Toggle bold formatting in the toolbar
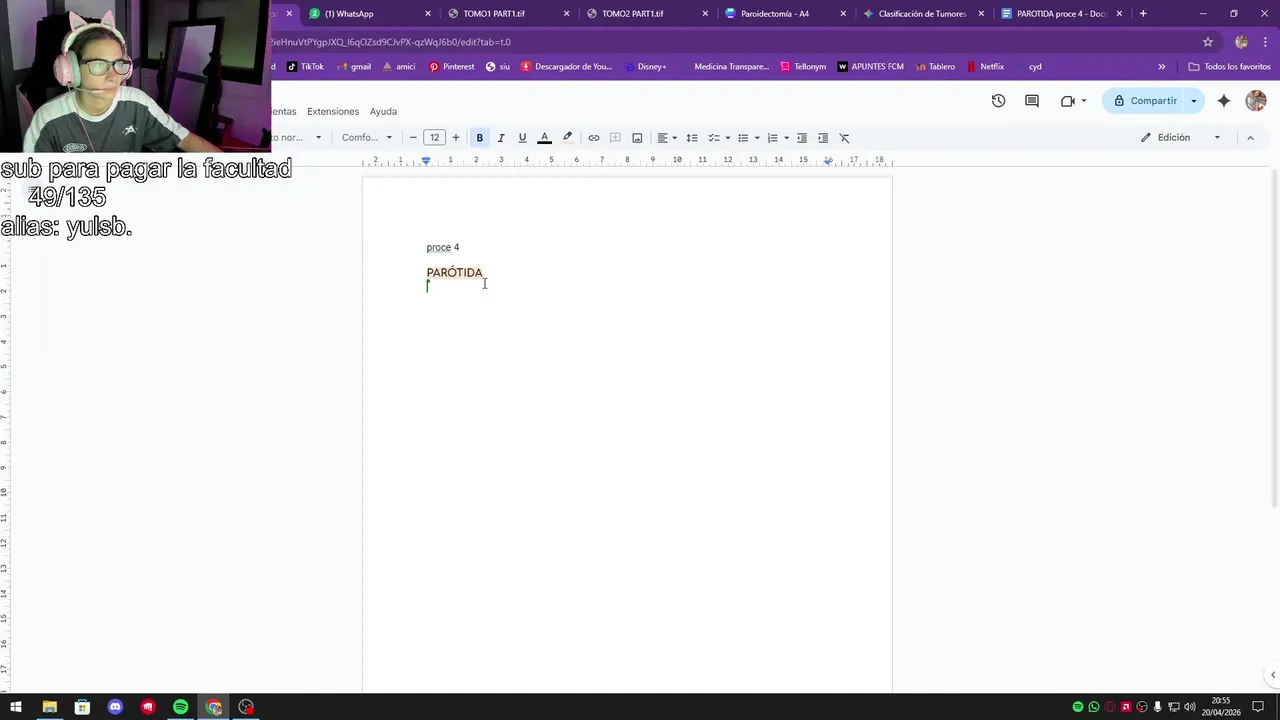This screenshot has width=1280, height=720. click(480, 138)
